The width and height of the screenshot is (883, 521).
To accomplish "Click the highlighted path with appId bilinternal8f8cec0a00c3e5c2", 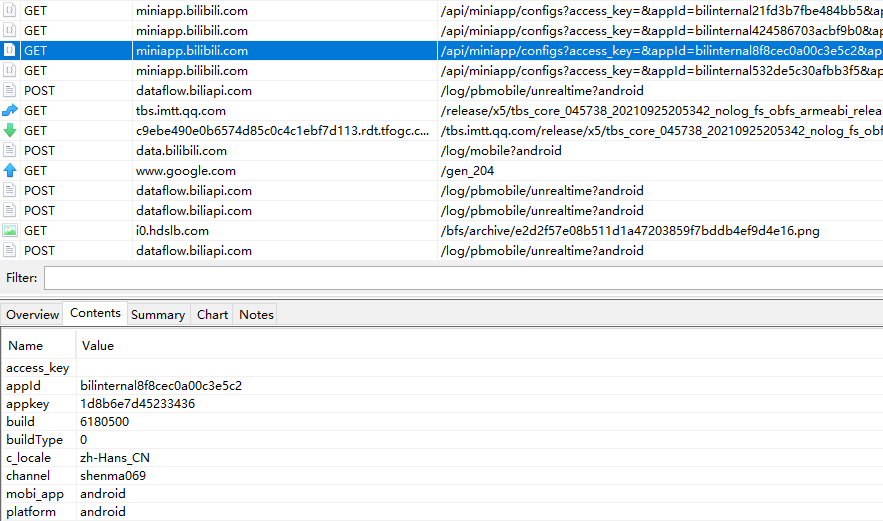I will [662, 51].
